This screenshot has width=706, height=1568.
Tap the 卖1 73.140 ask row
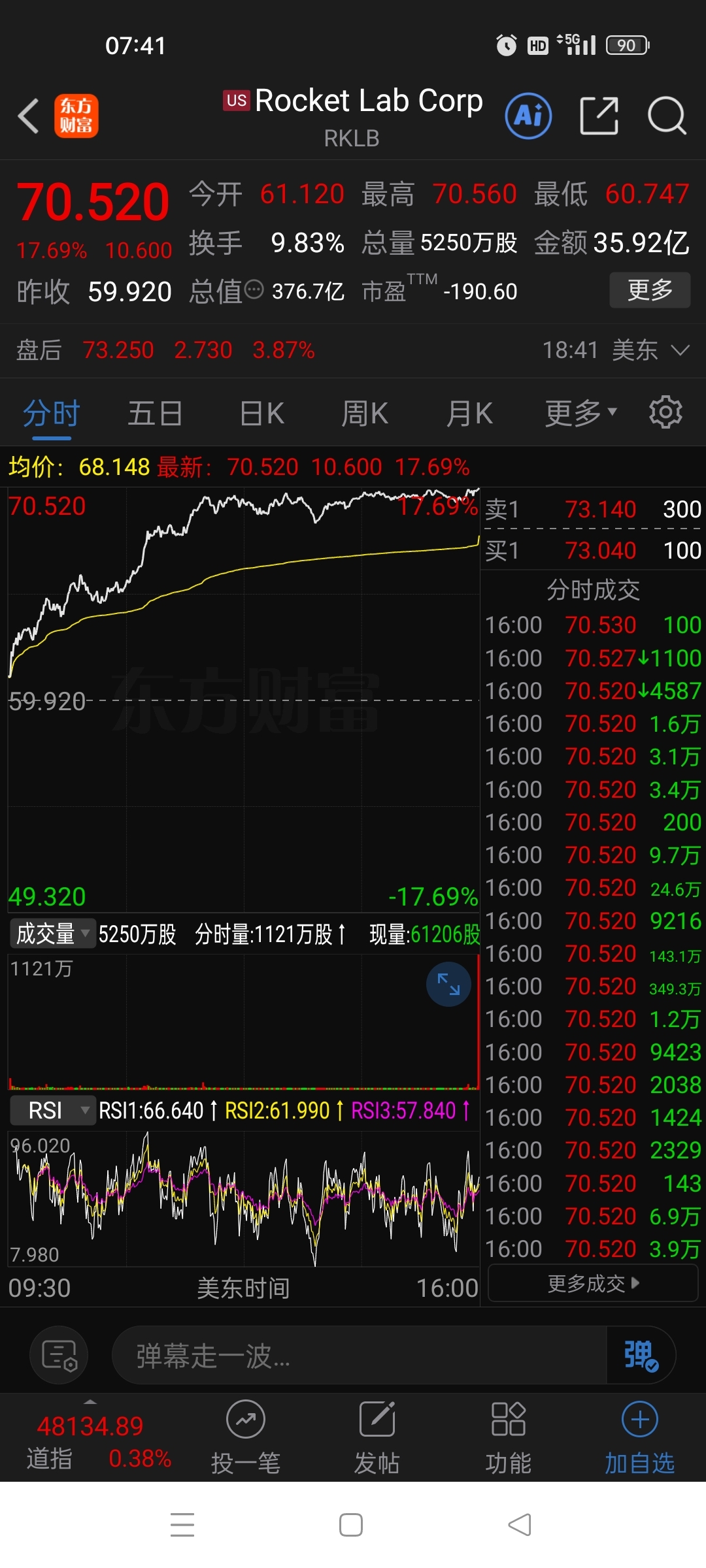(x=593, y=509)
